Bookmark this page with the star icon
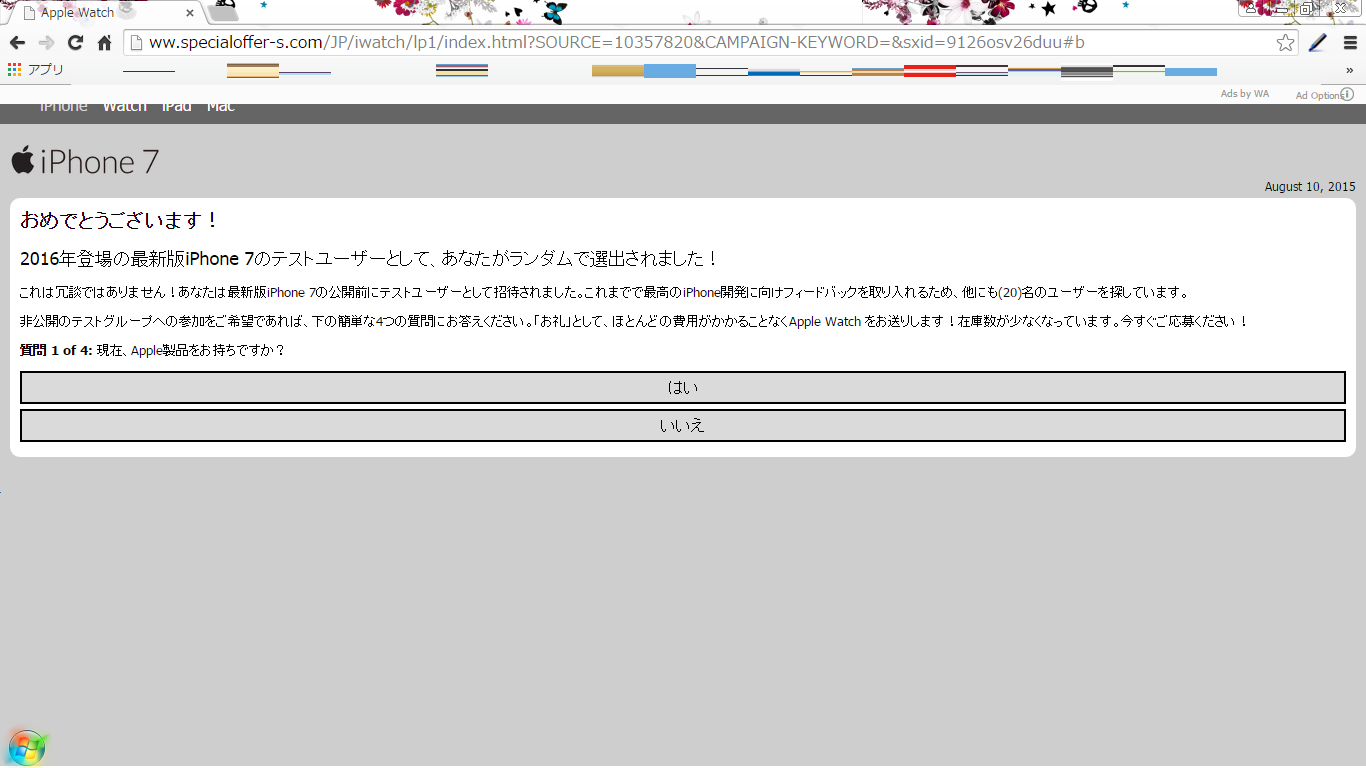 (x=1285, y=43)
